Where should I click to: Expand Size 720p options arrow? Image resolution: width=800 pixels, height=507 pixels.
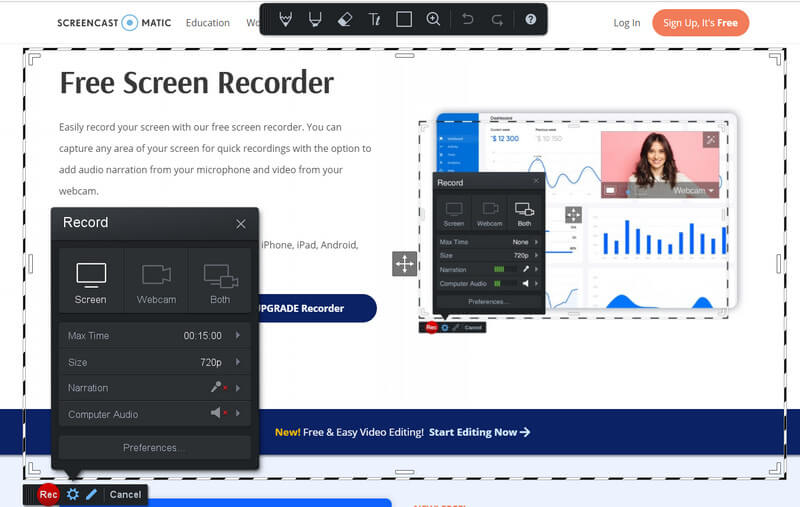click(x=238, y=362)
